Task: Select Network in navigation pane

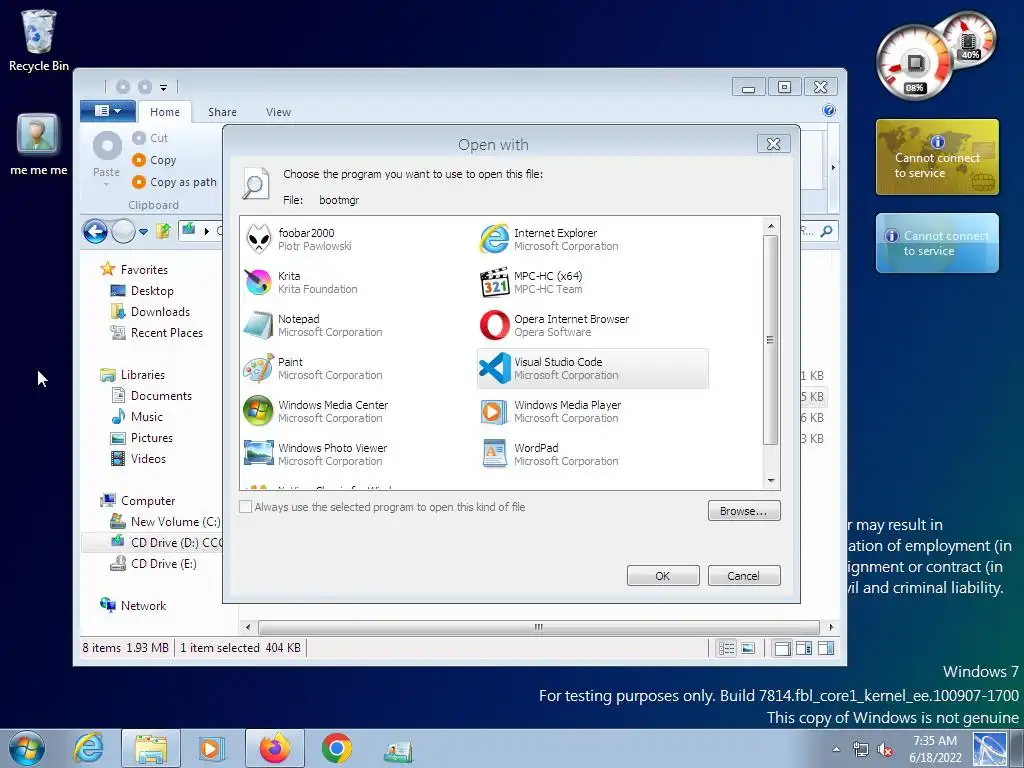Action: coord(133,605)
